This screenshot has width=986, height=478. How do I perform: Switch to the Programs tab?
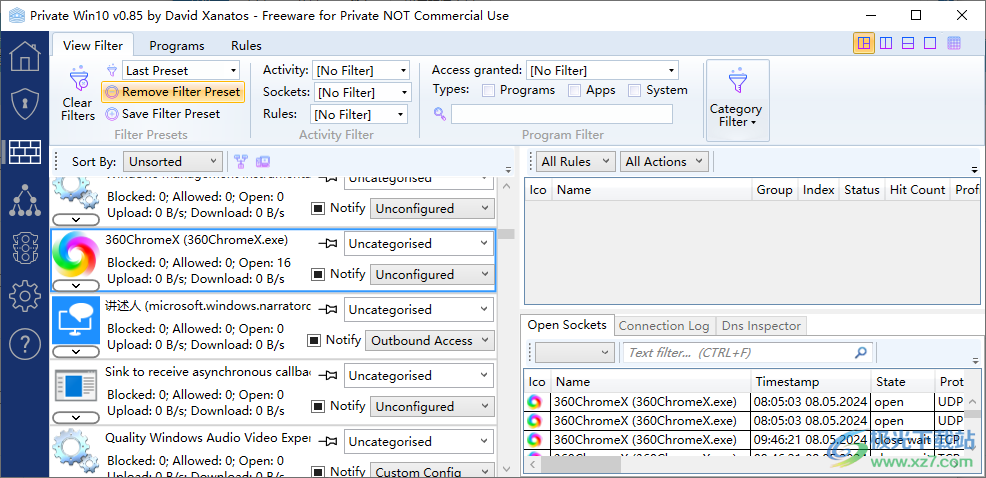tap(176, 46)
